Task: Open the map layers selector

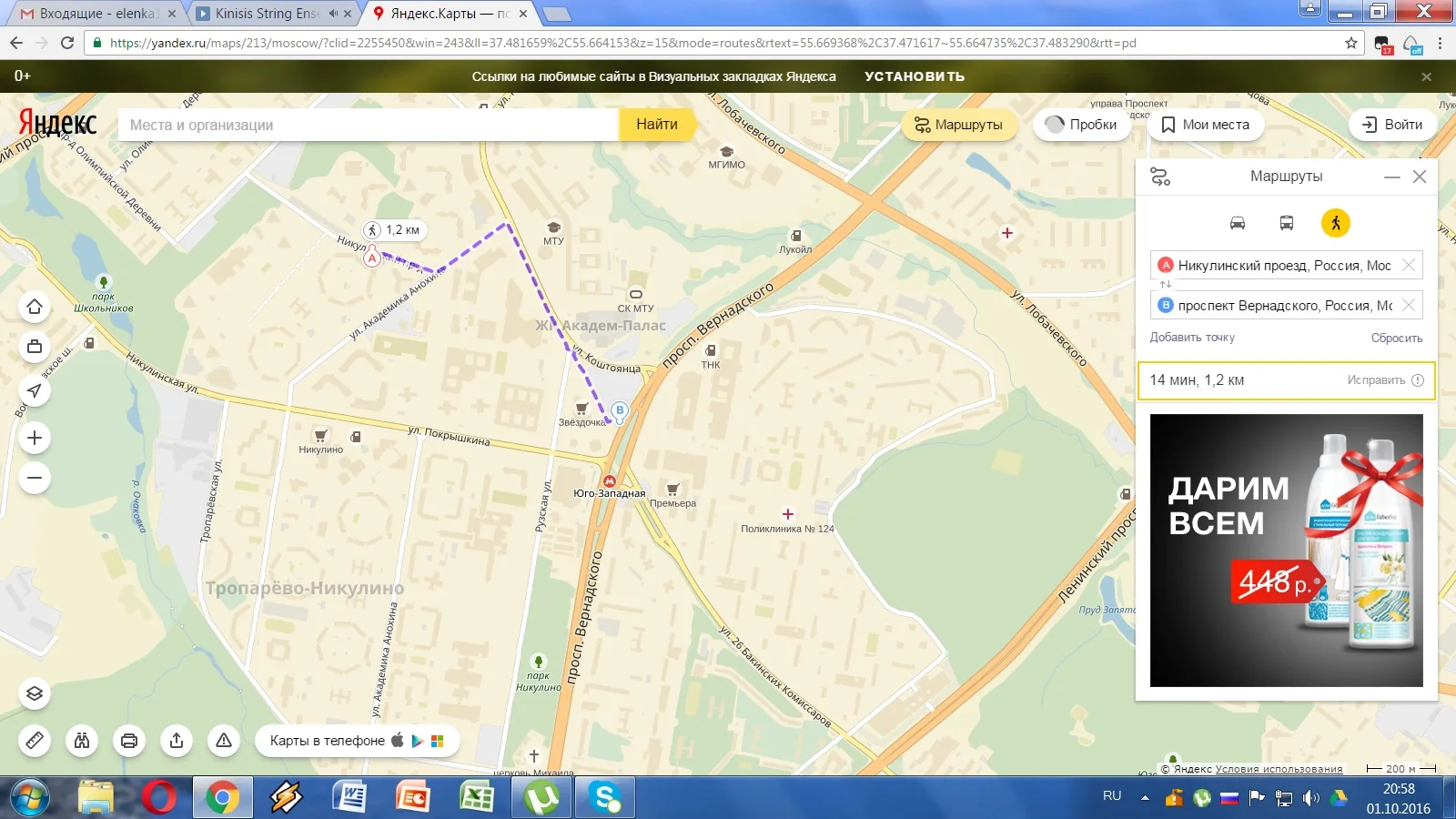Action: click(35, 694)
